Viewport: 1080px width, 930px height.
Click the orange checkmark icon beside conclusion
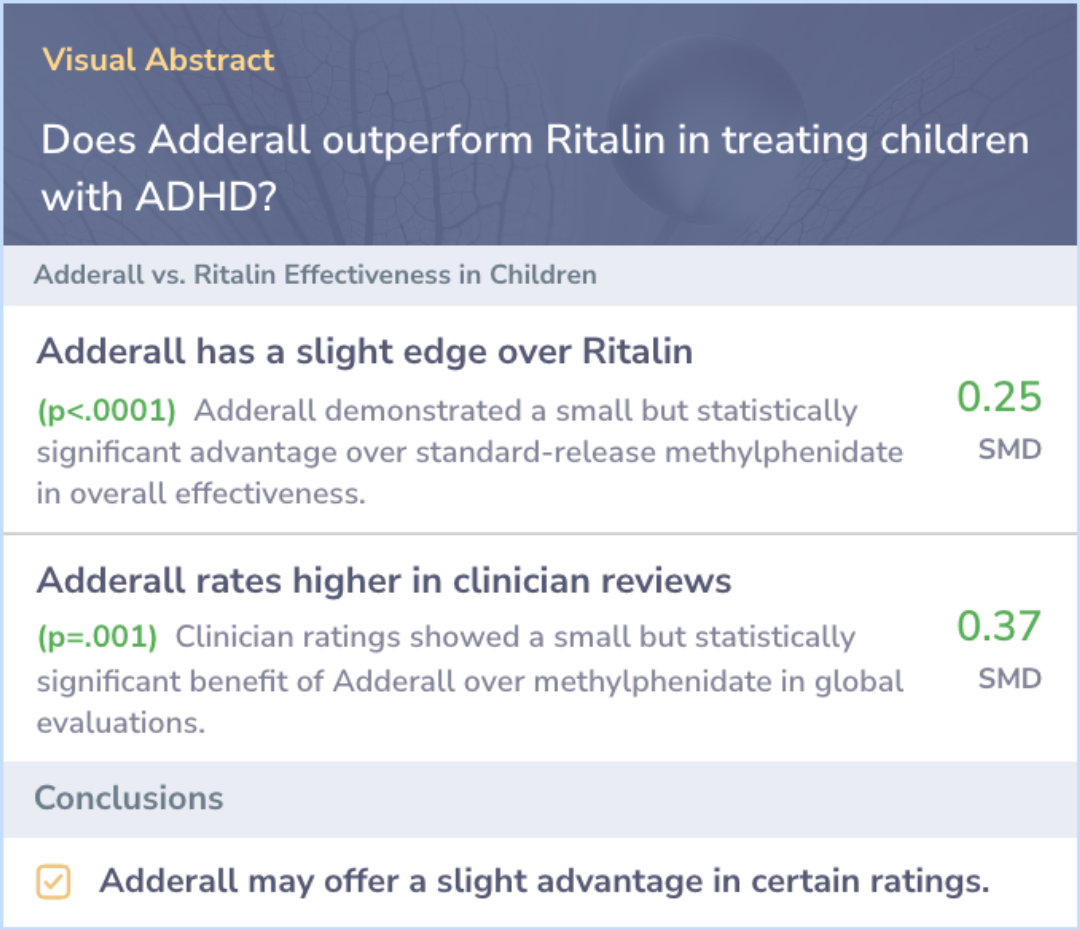coord(53,882)
